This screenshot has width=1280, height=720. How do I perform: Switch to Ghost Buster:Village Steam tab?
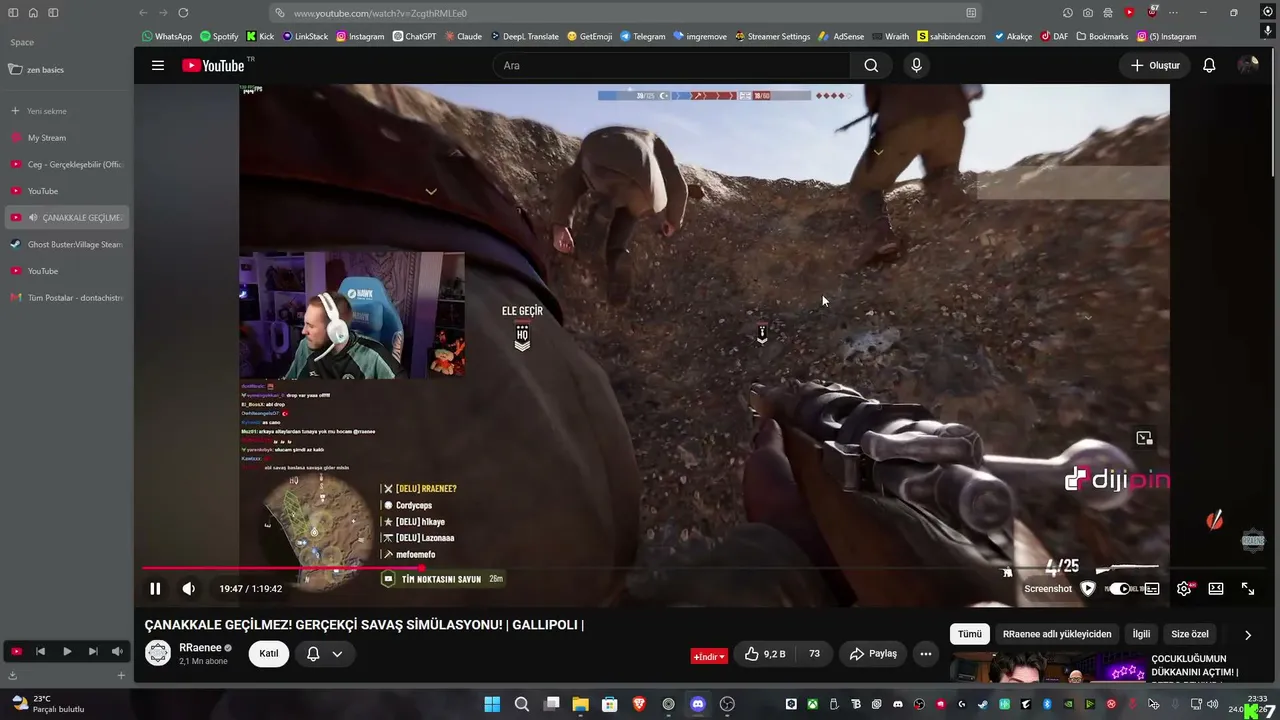click(66, 244)
